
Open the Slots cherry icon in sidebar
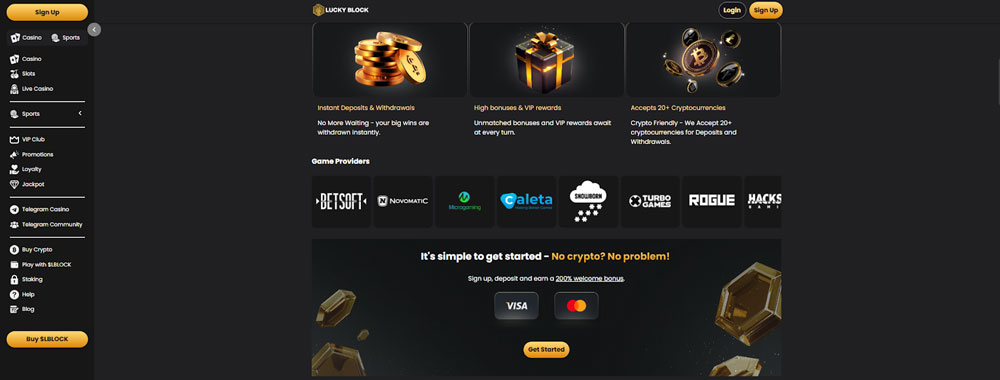click(x=15, y=74)
